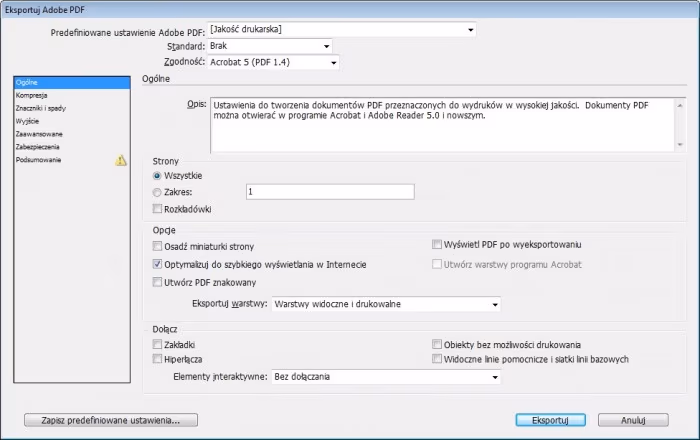Click the Eksportuj button
Viewport: 700px width, 440px height.
(x=550, y=420)
